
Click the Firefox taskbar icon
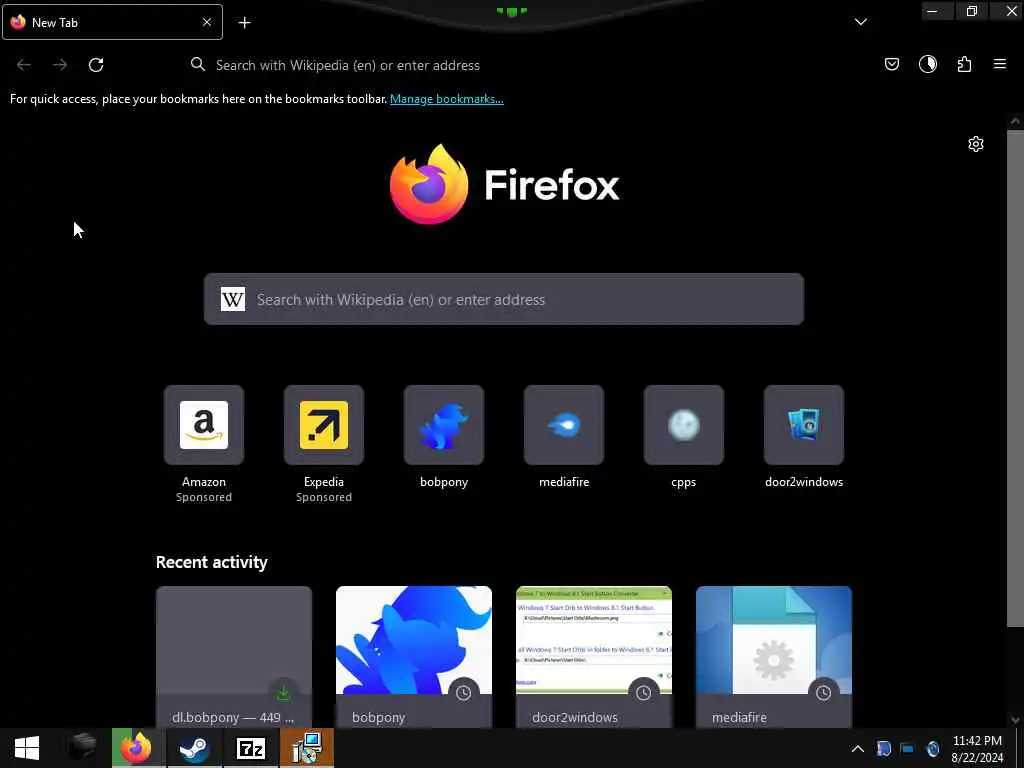136,748
